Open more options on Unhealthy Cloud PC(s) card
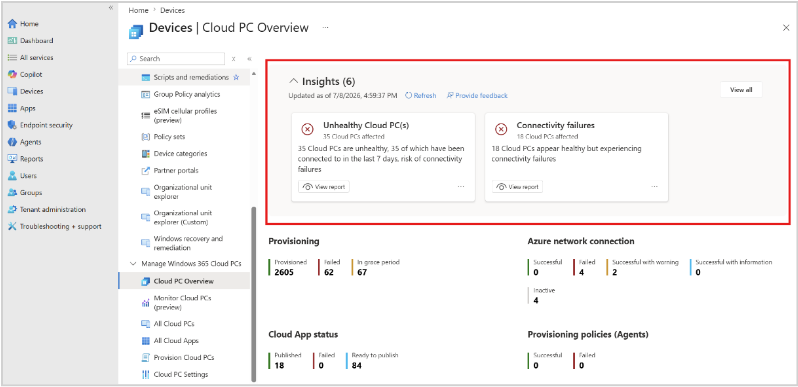The width and height of the screenshot is (798, 387). (461, 187)
